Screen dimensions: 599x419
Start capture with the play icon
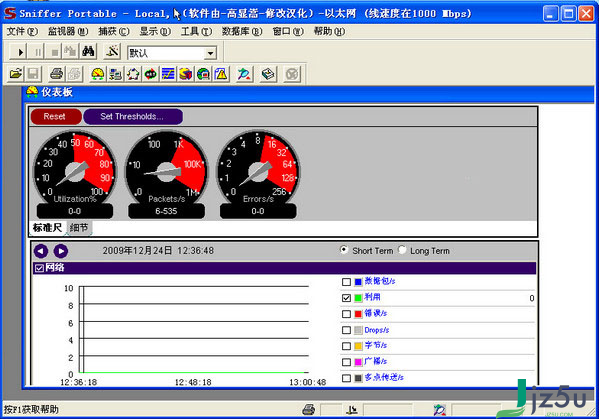point(19,52)
